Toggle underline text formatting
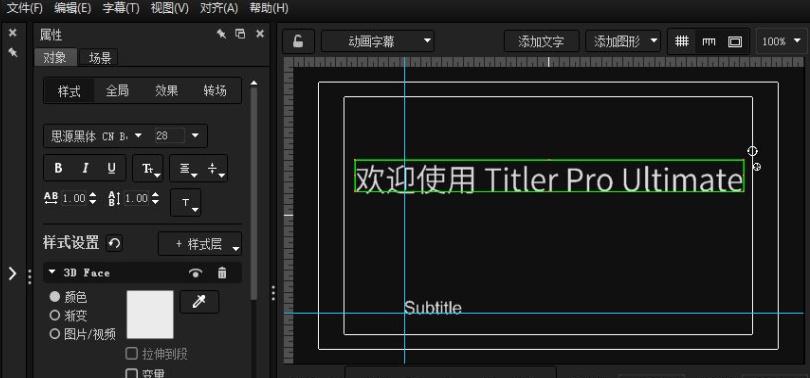 click(111, 168)
